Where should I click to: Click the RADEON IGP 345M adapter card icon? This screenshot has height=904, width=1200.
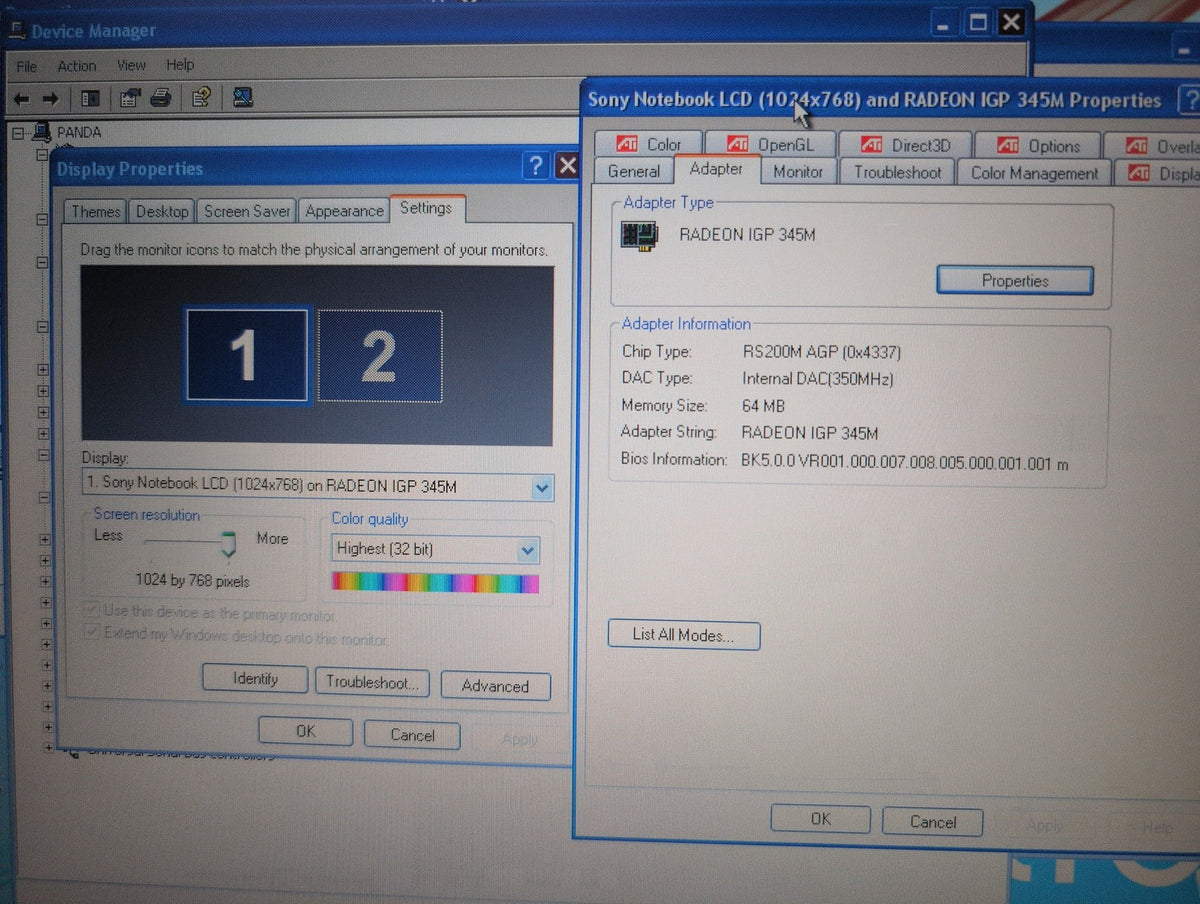pyautogui.click(x=640, y=235)
